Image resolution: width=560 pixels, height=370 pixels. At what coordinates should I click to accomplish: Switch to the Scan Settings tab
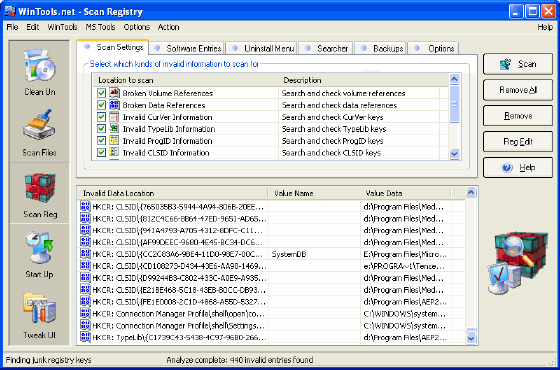tap(112, 47)
